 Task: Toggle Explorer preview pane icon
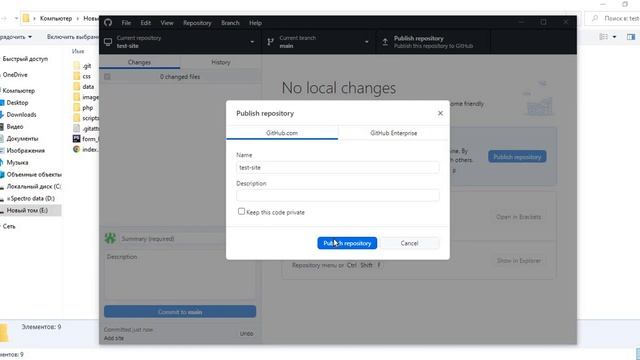pyautogui.click(x=631, y=37)
